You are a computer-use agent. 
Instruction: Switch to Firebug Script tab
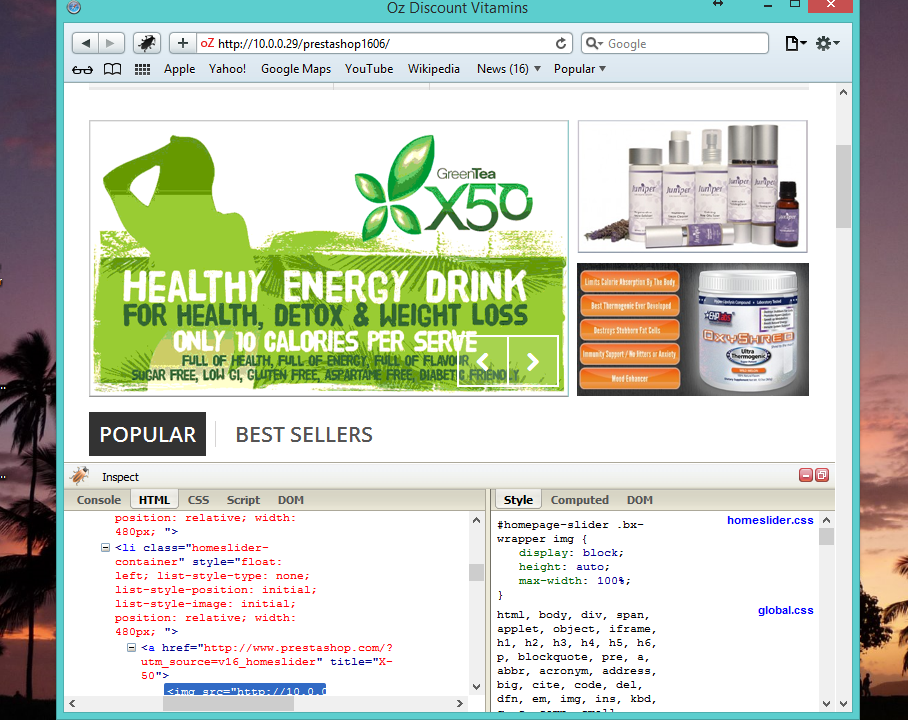[x=243, y=500]
